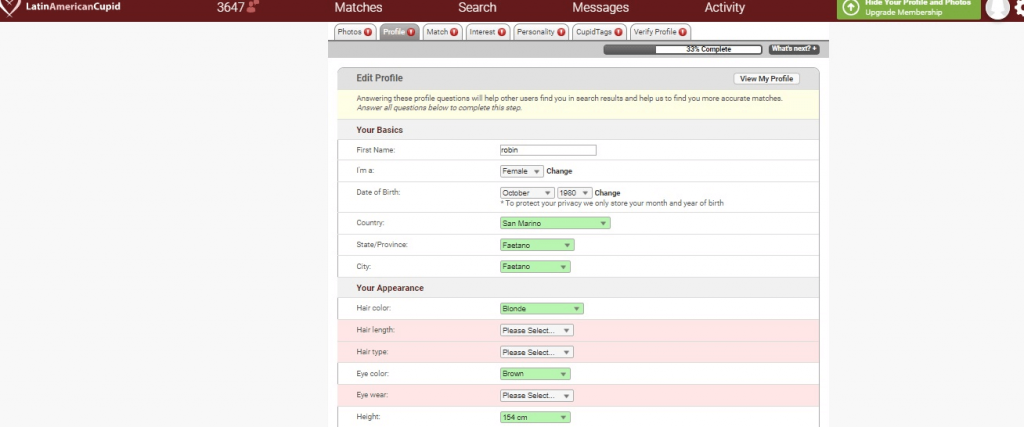Click the green upgrade arrow icon
Viewport: 1024px width, 427px height.
click(850, 8)
